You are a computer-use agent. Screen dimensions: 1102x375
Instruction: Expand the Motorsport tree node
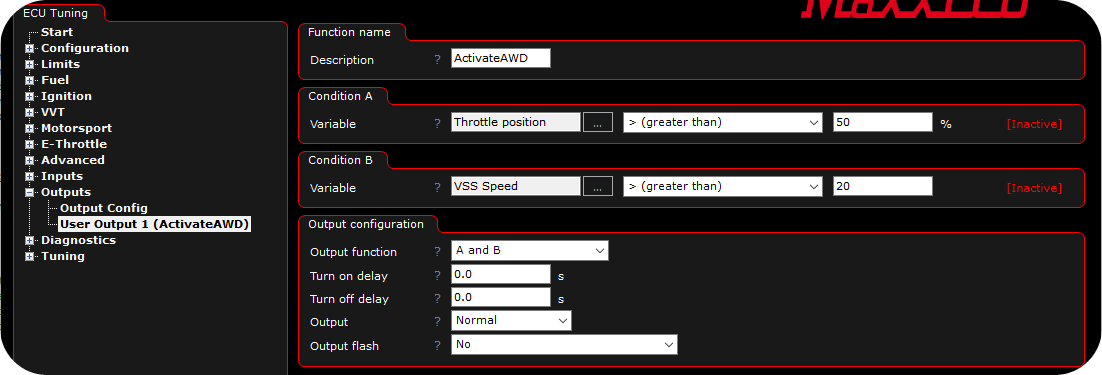[30, 129]
